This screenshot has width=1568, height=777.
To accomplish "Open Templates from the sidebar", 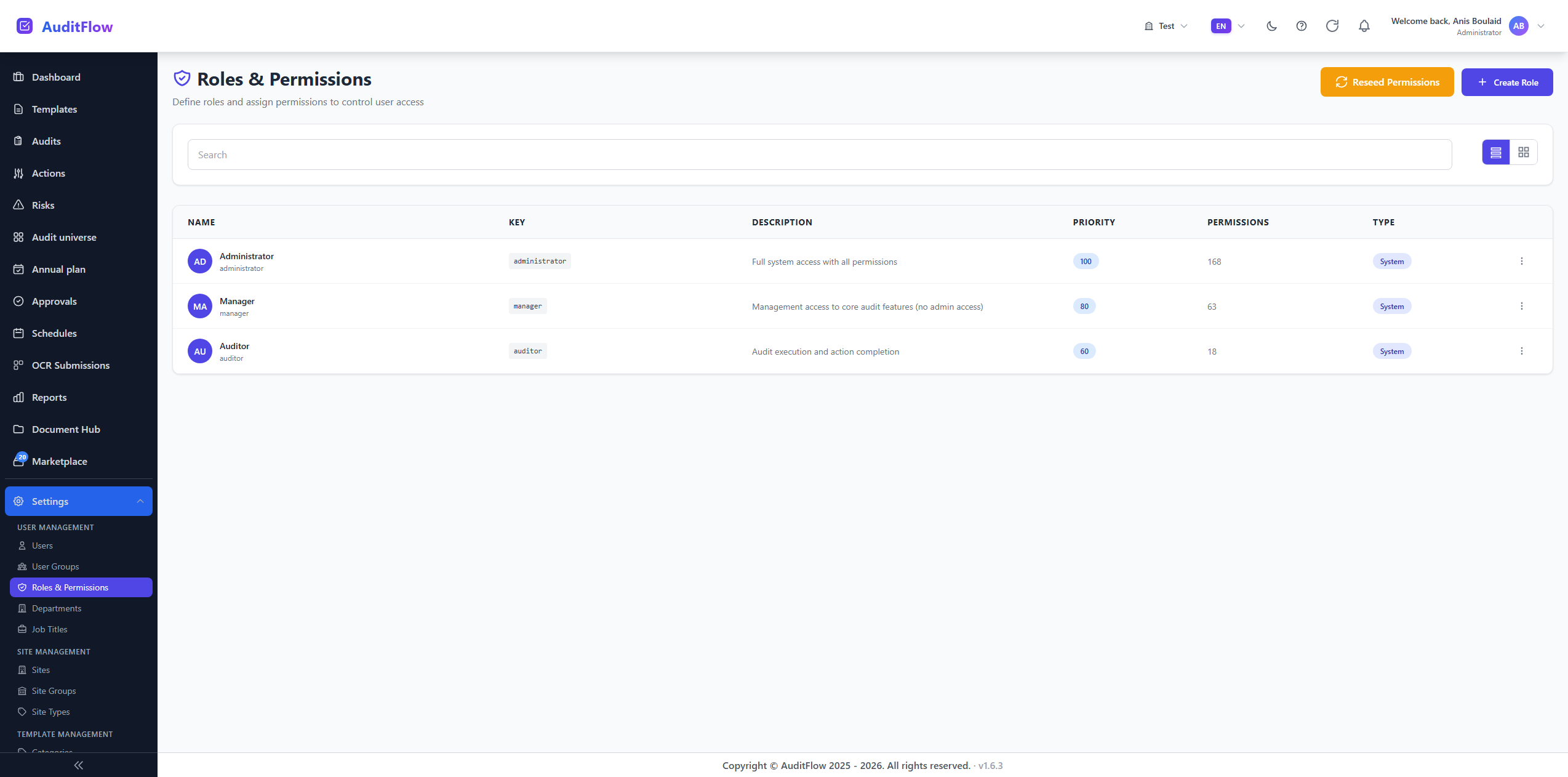I will coord(79,109).
